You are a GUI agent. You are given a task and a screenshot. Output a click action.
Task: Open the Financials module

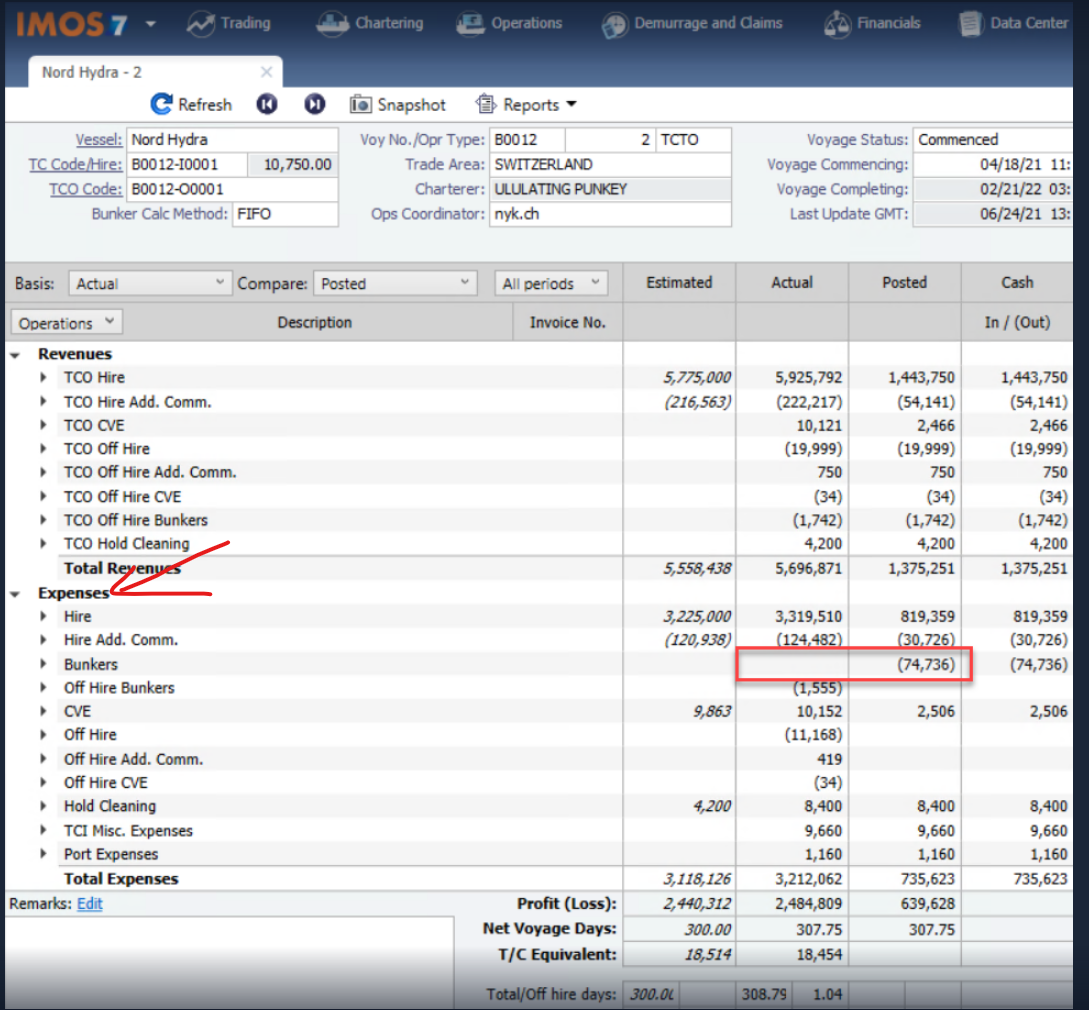872,23
